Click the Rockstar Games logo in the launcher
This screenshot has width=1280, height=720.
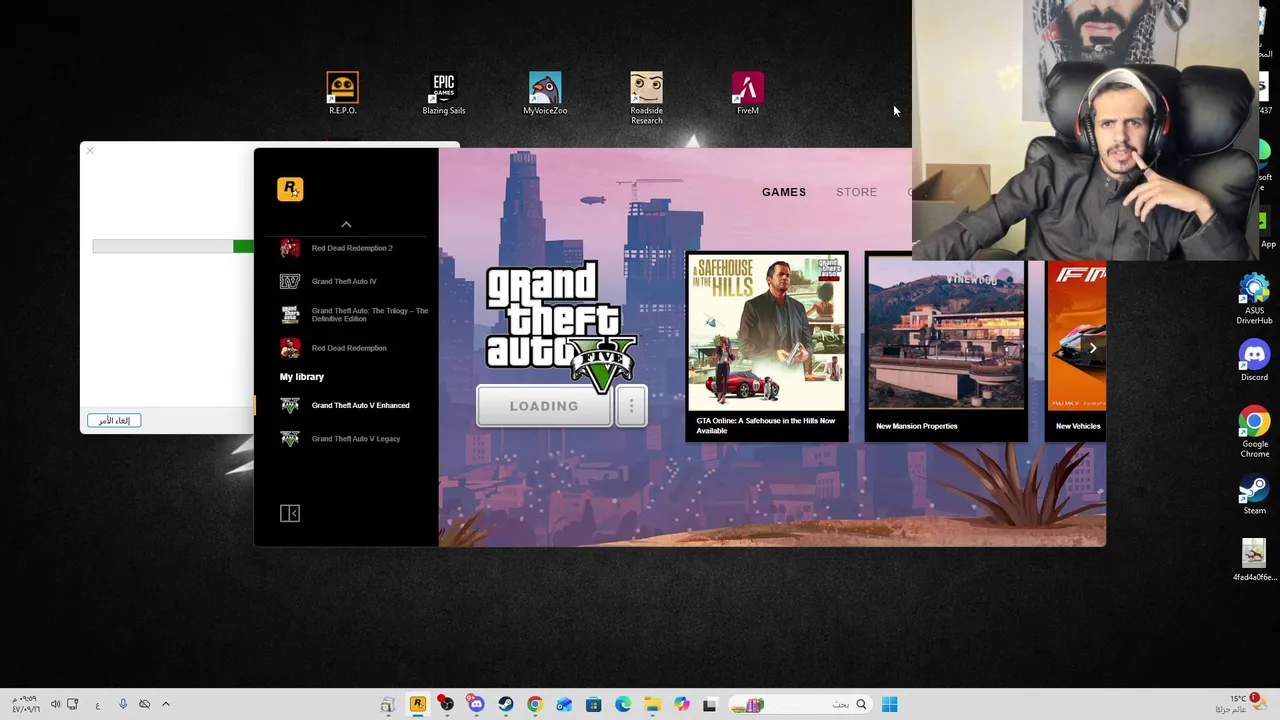pyautogui.click(x=290, y=189)
